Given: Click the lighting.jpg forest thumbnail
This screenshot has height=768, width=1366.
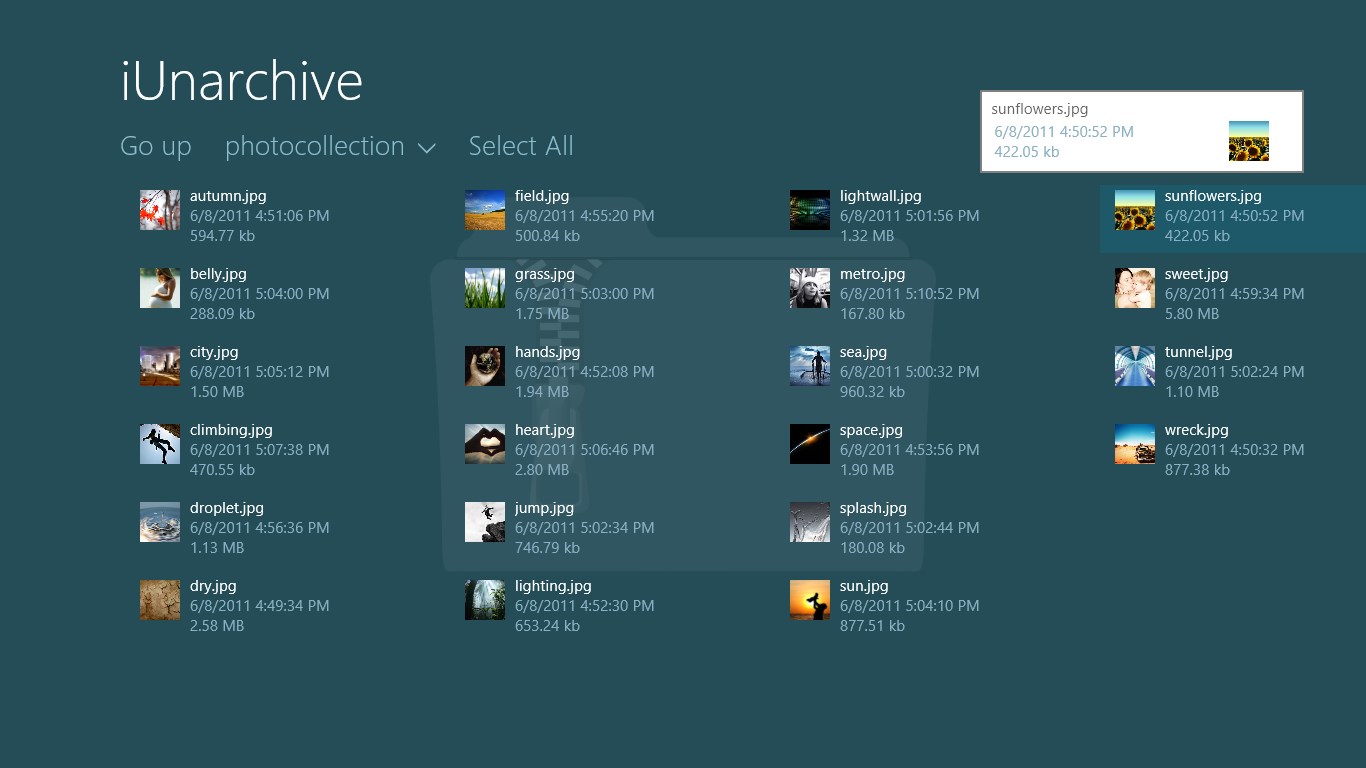Looking at the screenshot, I should [485, 600].
